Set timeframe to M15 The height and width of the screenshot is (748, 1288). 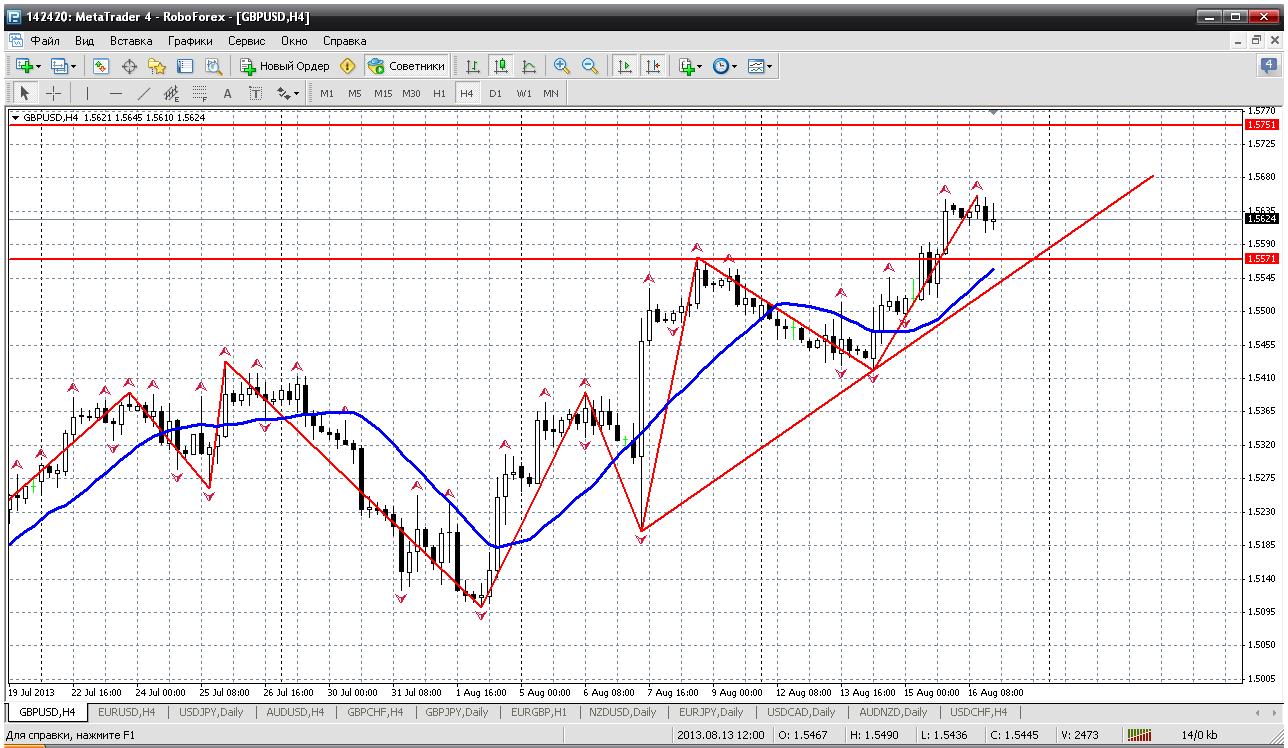pyautogui.click(x=383, y=93)
